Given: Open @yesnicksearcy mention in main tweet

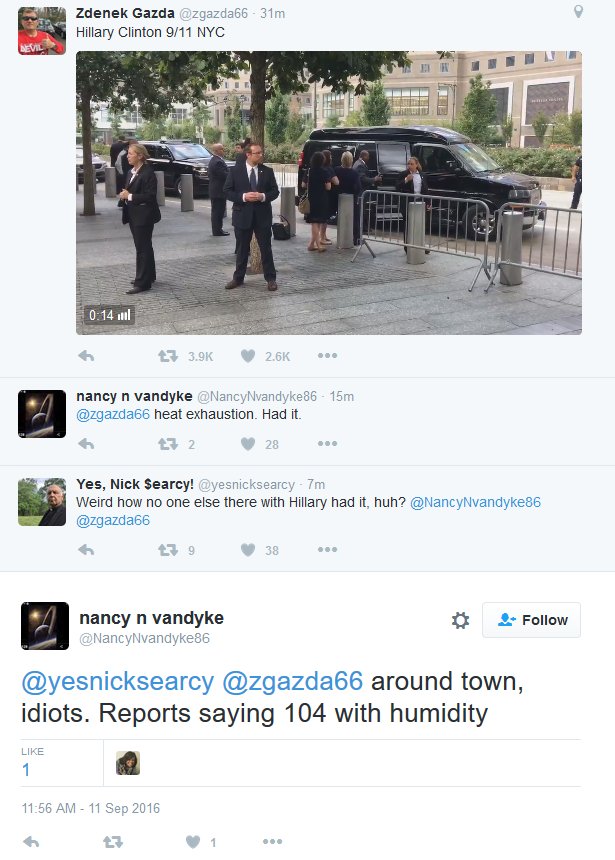Looking at the screenshot, I should pyautogui.click(x=117, y=681).
